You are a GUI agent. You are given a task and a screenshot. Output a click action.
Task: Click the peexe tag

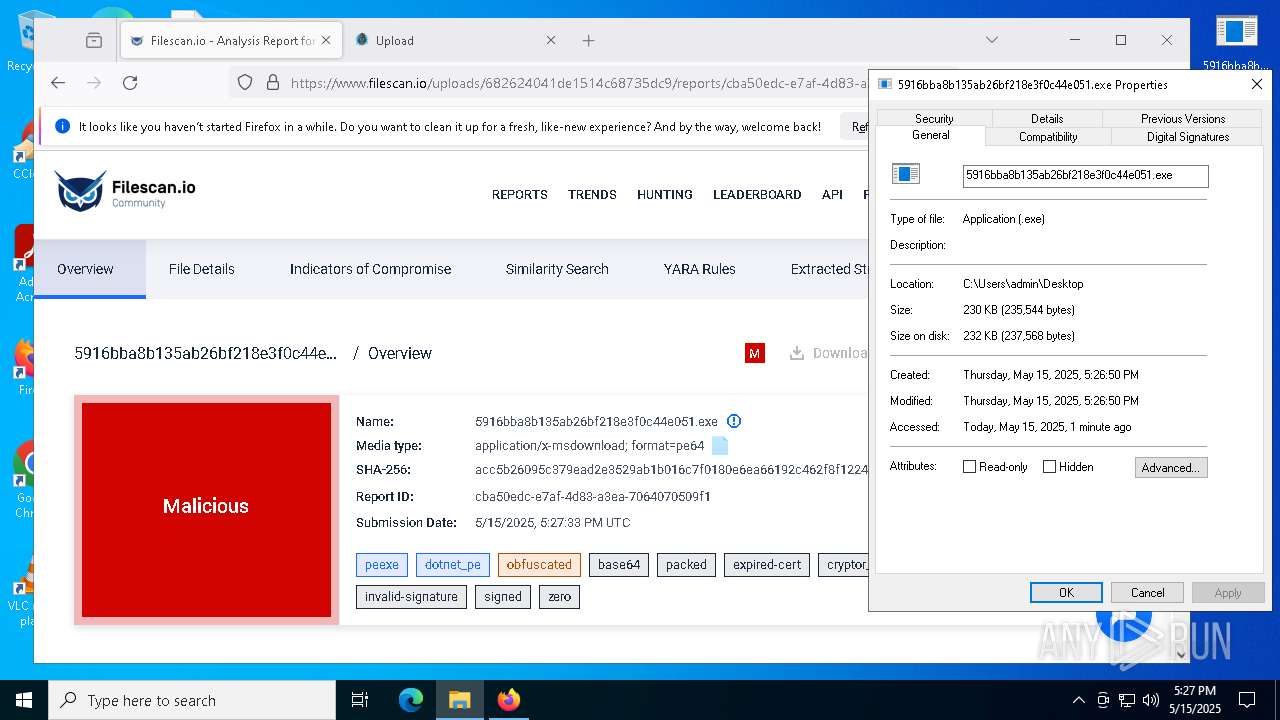(382, 565)
